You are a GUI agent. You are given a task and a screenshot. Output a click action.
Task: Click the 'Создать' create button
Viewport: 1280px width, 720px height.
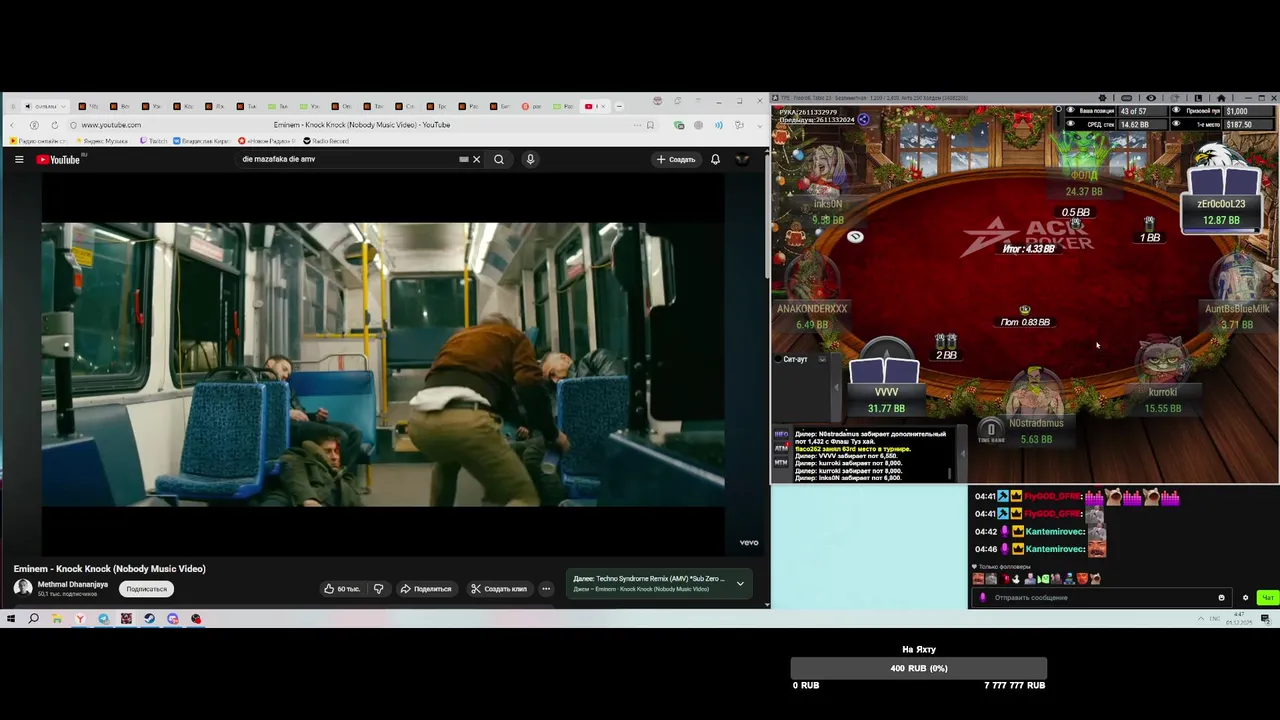pyautogui.click(x=676, y=159)
